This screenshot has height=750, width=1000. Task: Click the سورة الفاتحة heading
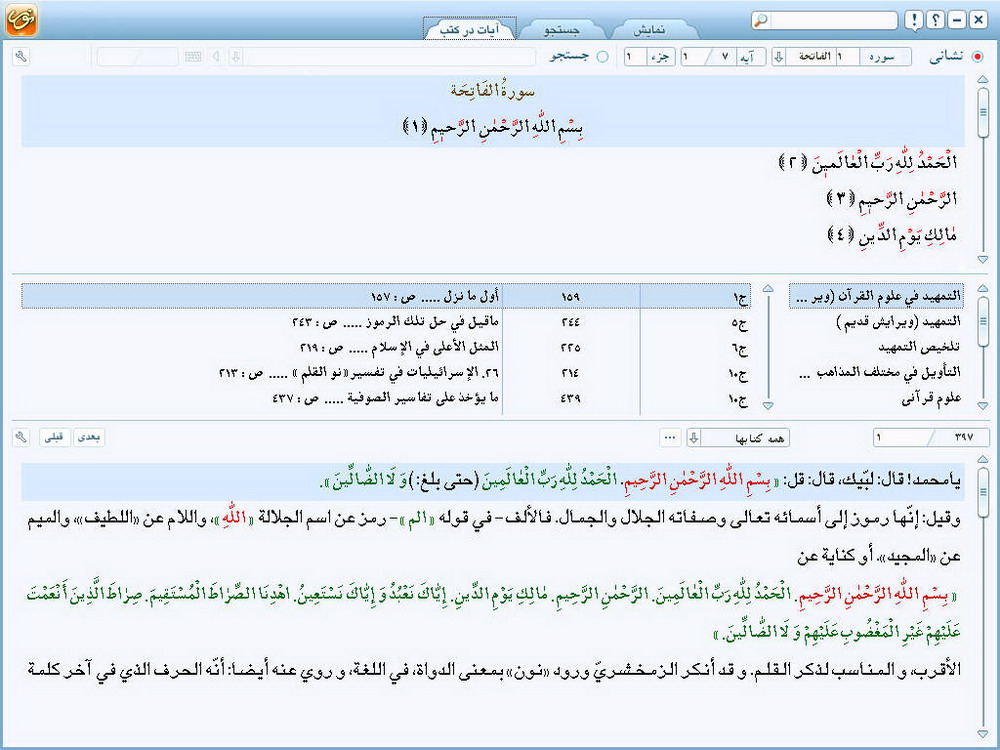(x=492, y=91)
